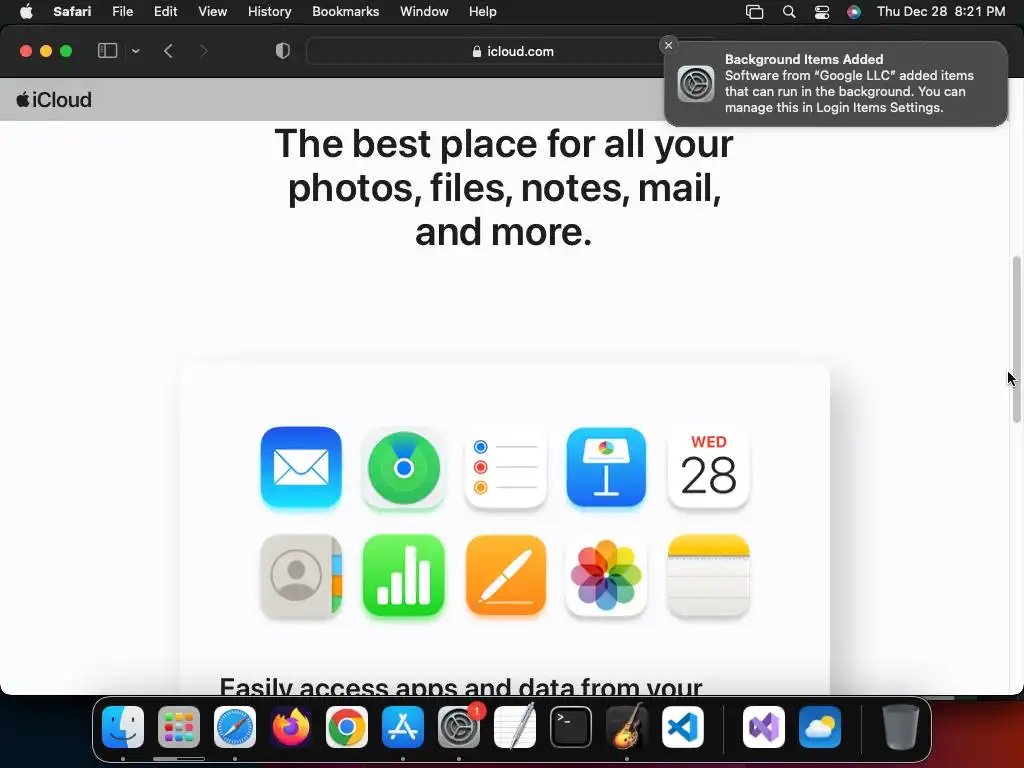Open TextEdit from the Dock

tap(515, 727)
